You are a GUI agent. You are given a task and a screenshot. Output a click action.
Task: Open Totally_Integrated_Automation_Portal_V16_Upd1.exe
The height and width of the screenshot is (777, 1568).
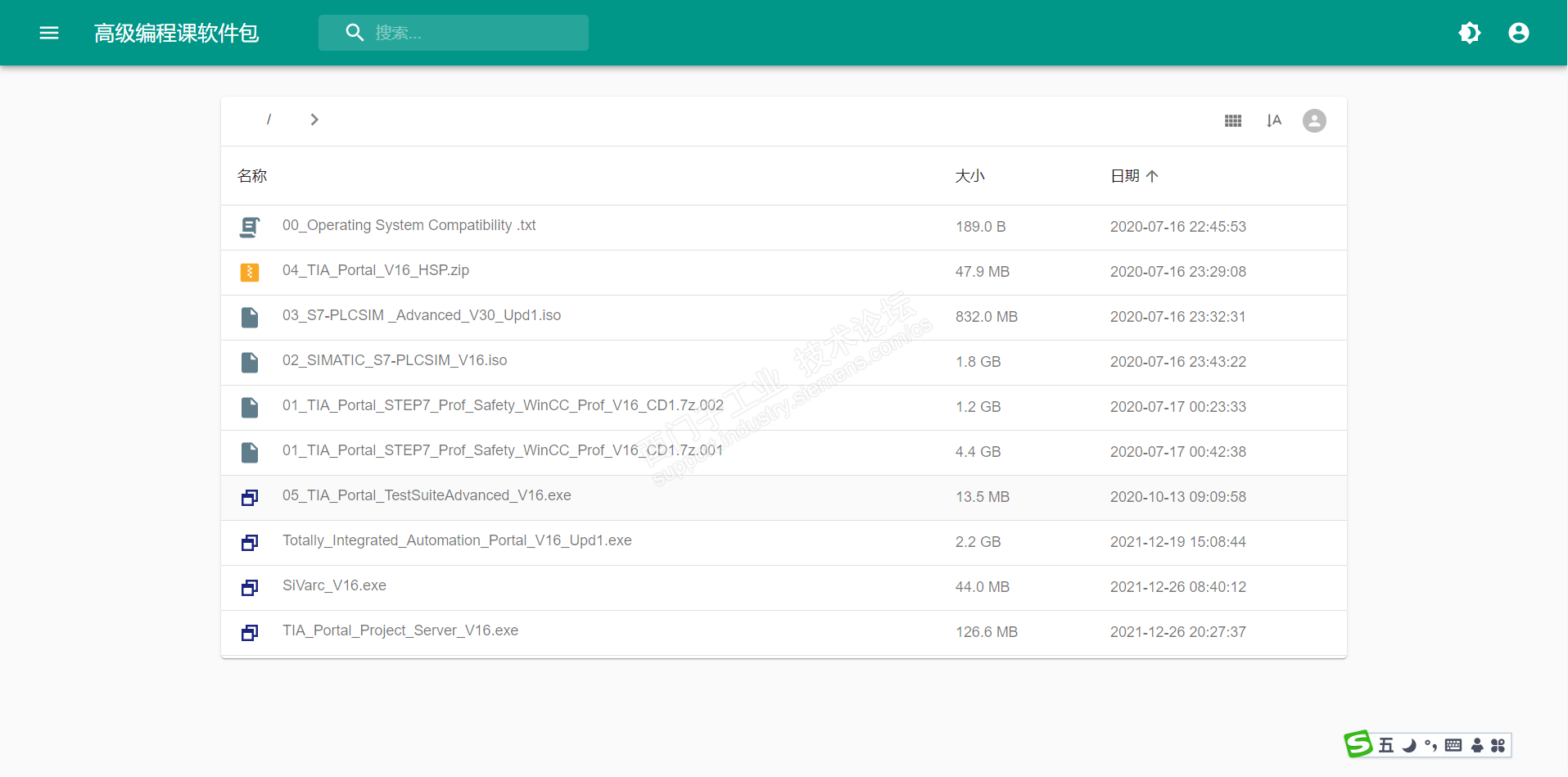click(457, 540)
